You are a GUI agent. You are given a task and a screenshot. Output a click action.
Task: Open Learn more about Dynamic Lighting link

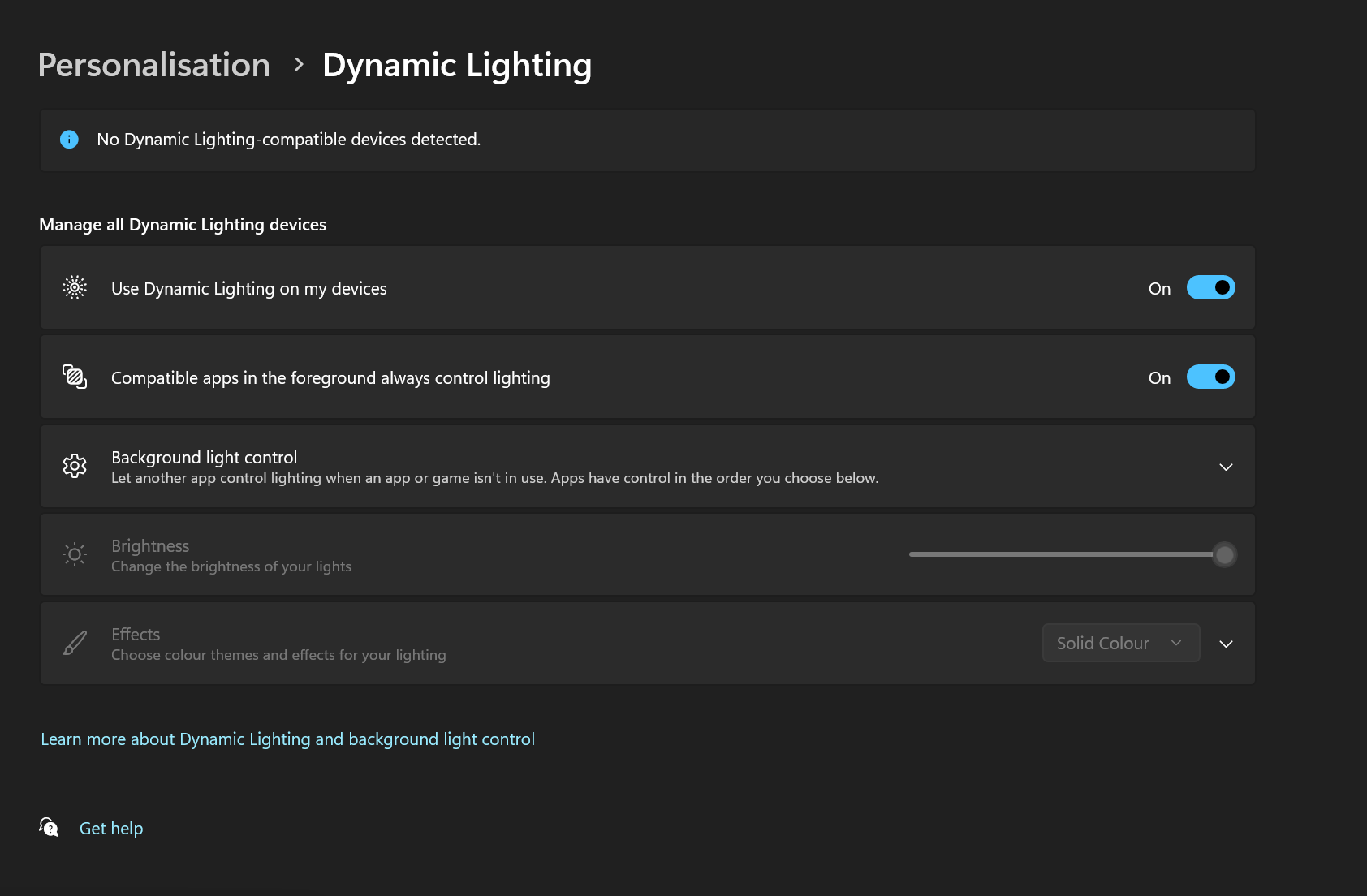pyautogui.click(x=288, y=739)
